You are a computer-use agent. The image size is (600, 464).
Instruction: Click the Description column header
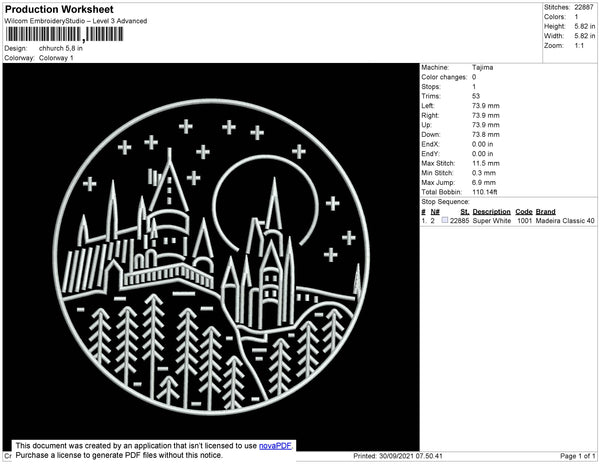[491, 212]
